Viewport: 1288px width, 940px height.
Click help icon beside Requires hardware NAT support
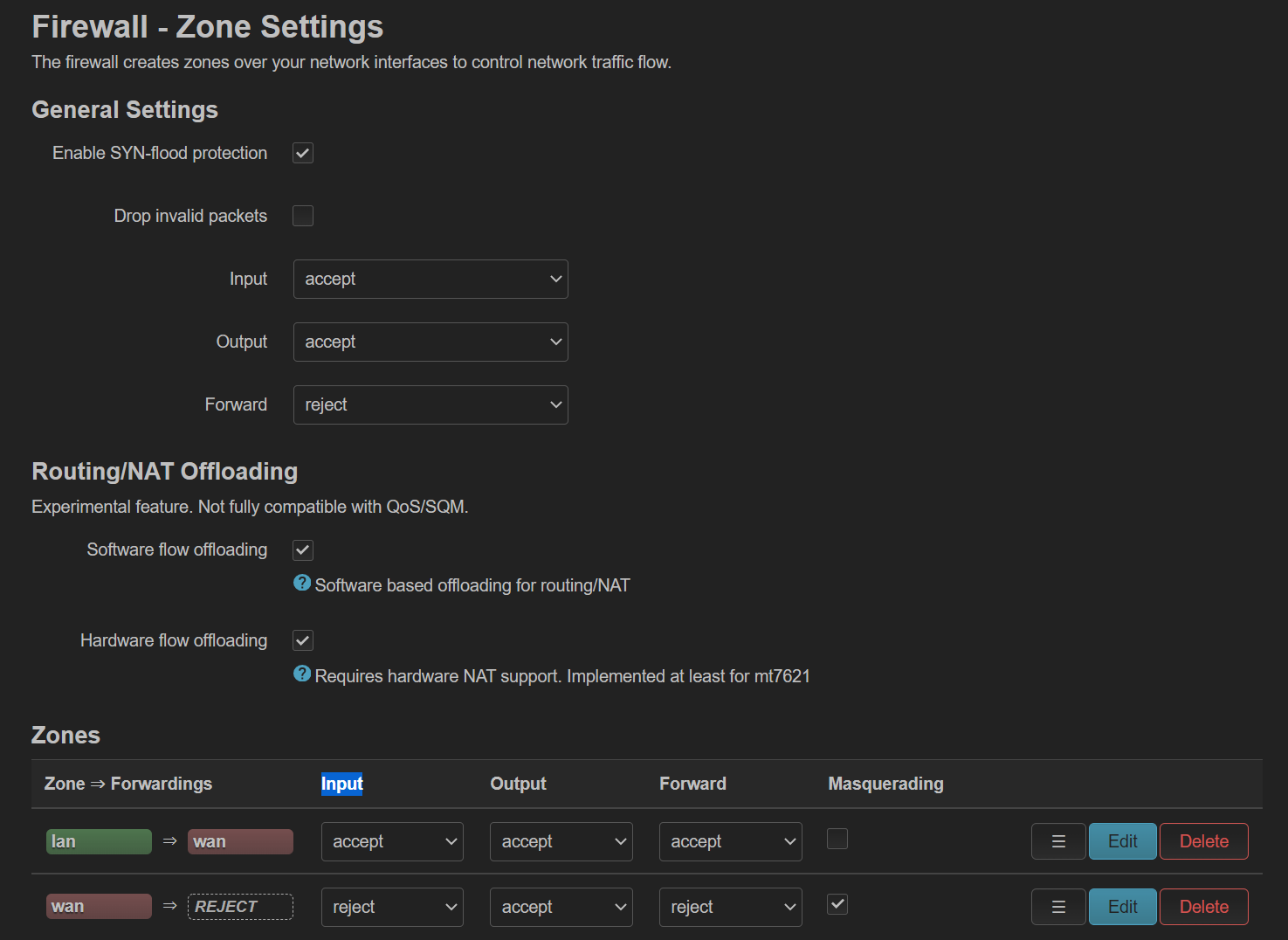302,674
